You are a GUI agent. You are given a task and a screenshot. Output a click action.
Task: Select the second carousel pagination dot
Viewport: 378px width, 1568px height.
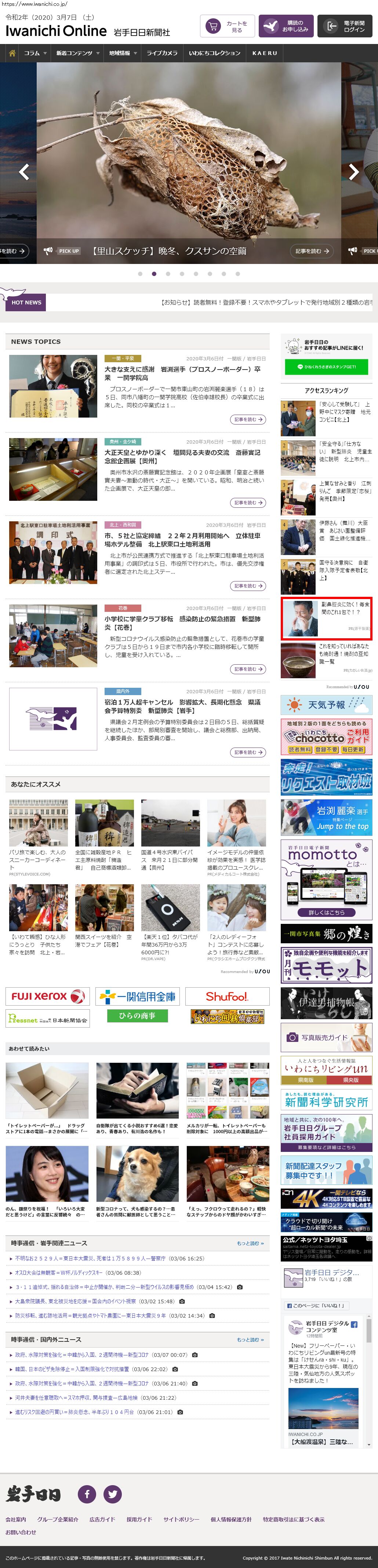154,274
